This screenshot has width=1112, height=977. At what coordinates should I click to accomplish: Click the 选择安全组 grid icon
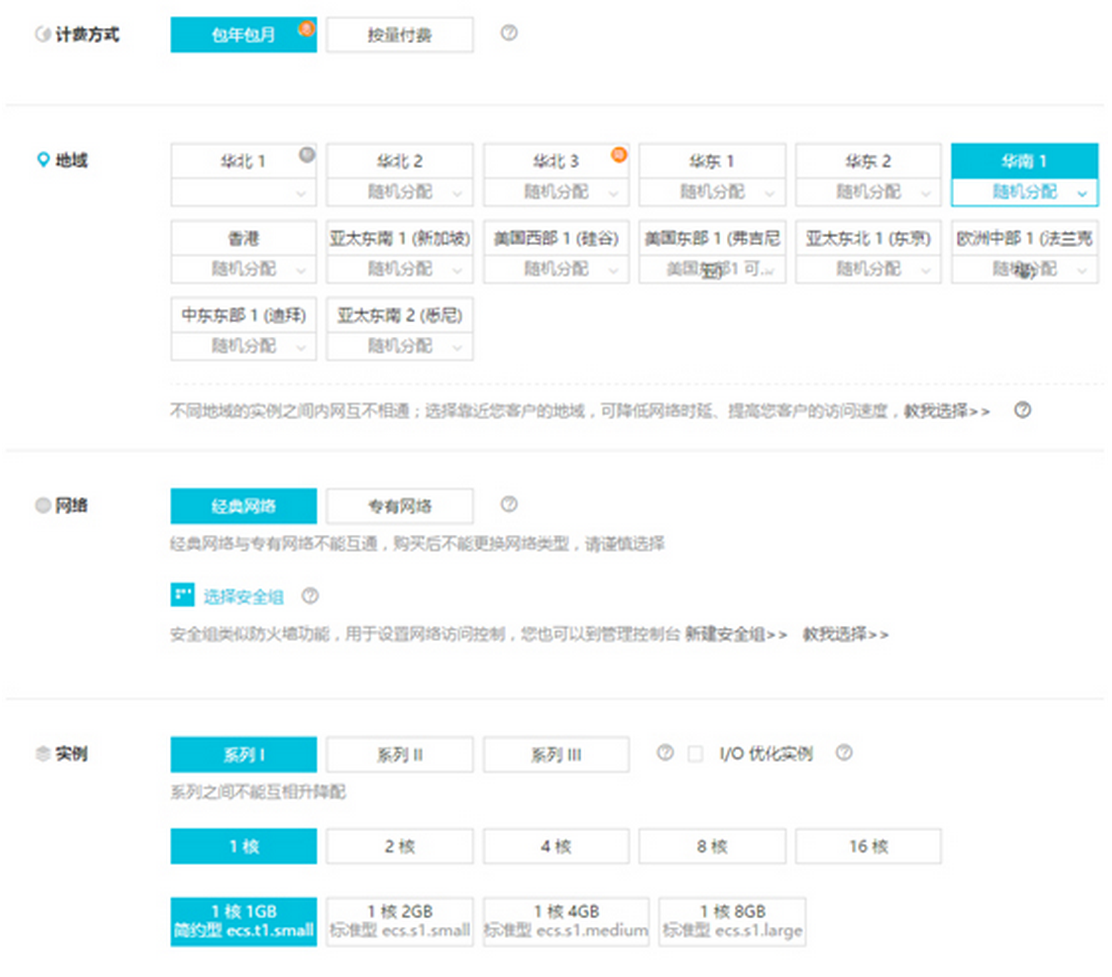[x=182, y=596]
